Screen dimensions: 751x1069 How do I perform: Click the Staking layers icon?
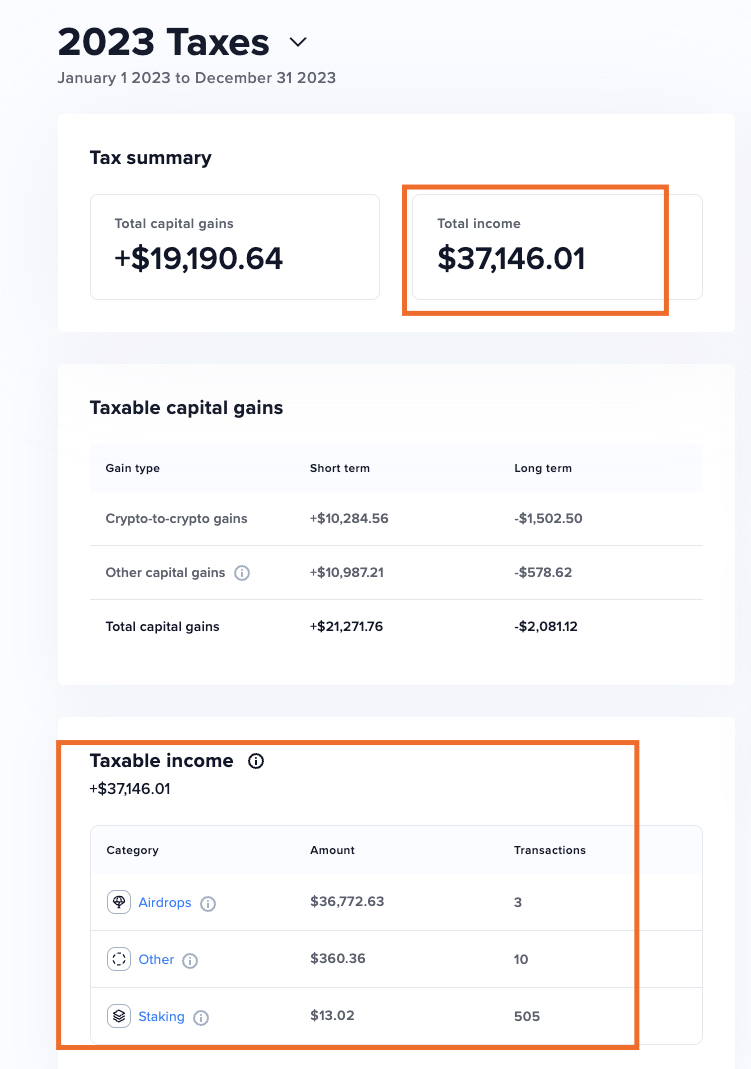coord(118,1015)
